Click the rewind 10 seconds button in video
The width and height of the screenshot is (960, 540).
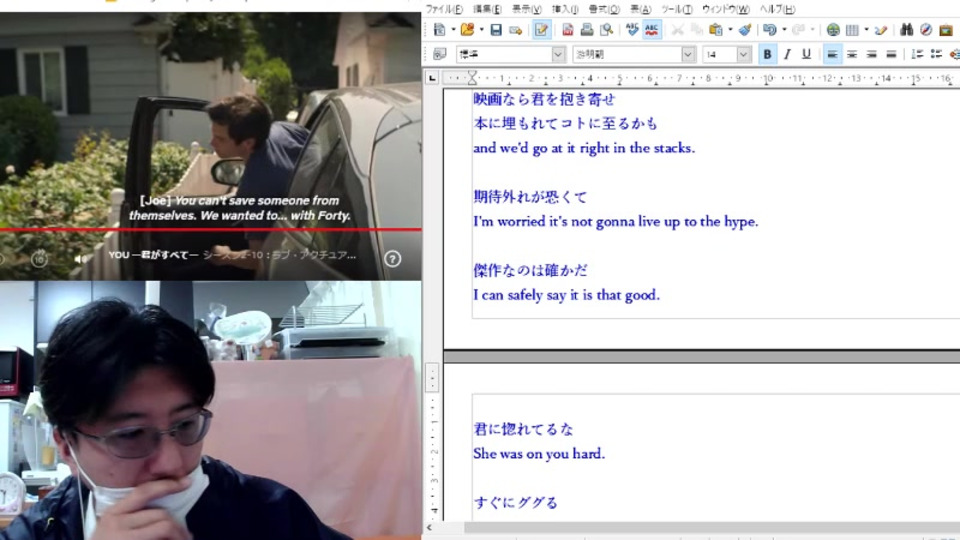[39, 258]
